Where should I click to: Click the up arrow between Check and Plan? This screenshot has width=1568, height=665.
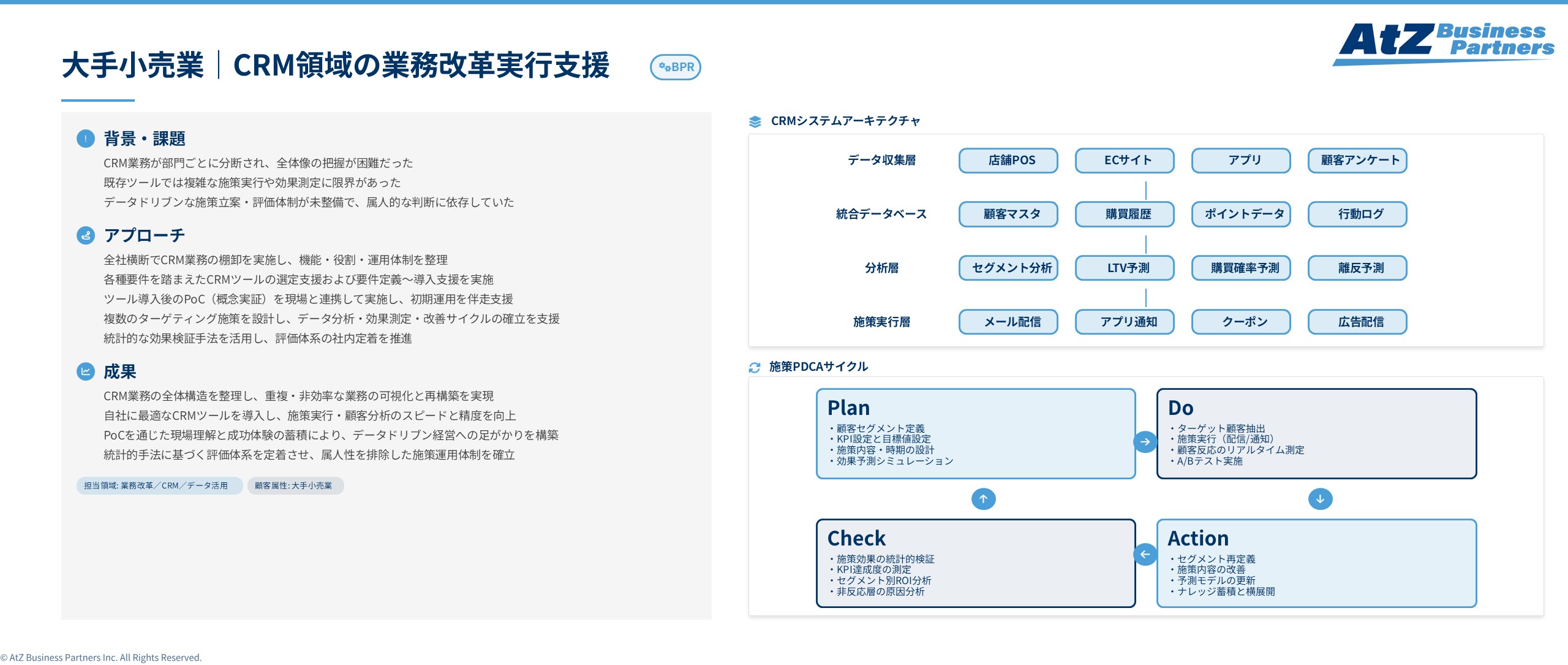click(x=983, y=499)
